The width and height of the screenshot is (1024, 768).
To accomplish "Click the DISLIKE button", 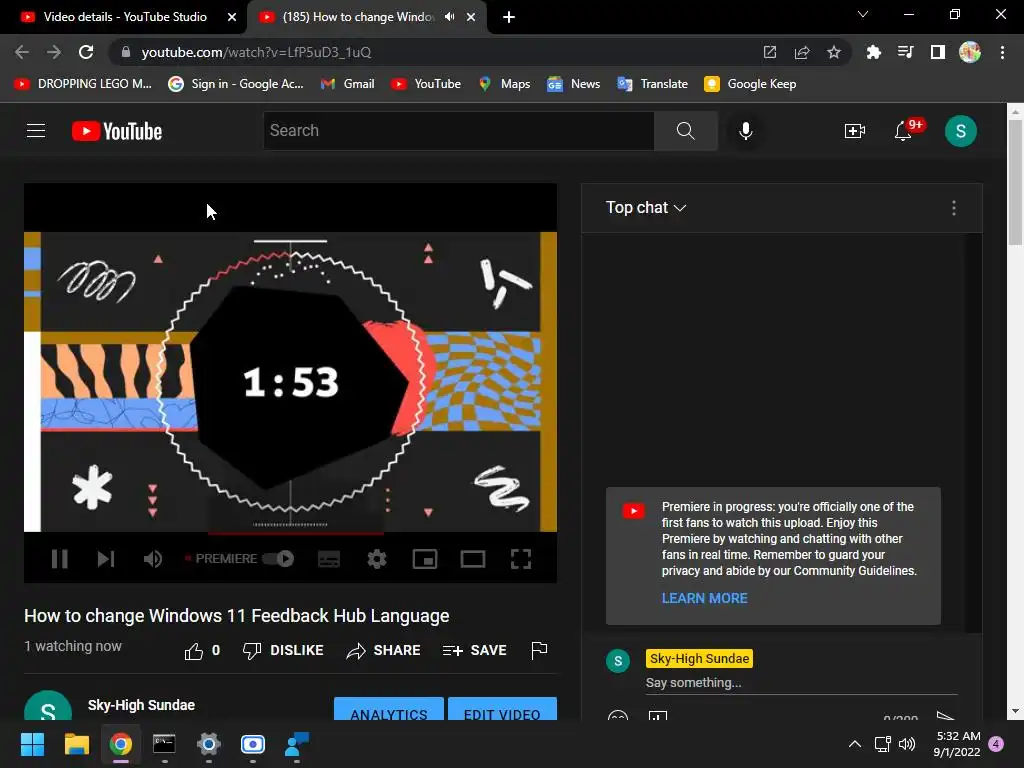I will [x=283, y=650].
